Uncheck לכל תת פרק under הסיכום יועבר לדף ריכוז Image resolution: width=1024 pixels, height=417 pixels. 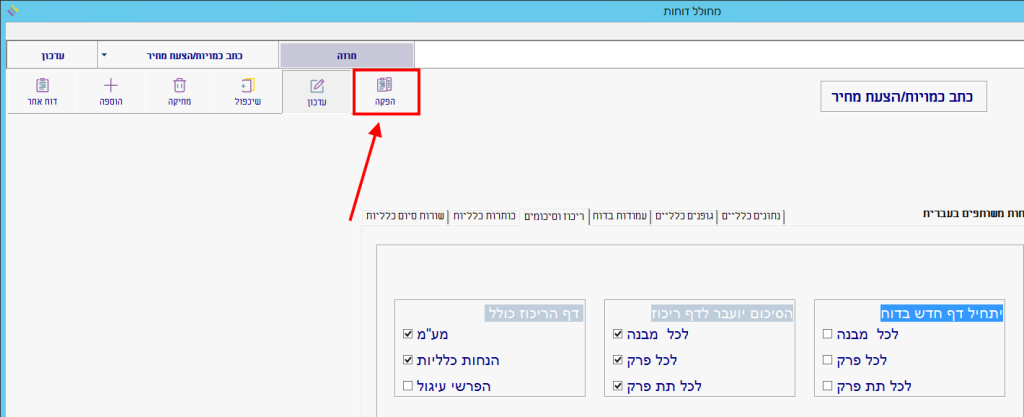click(617, 384)
